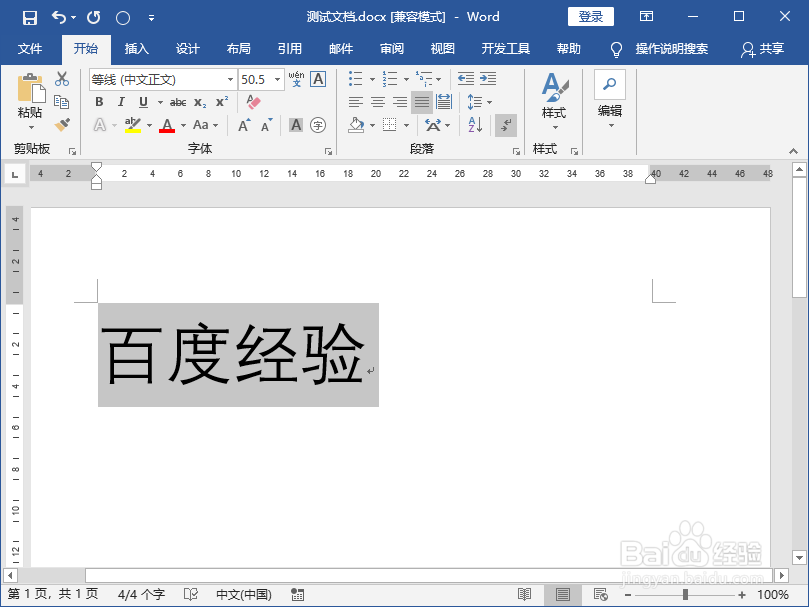Center the paragraph text
The width and height of the screenshot is (809, 607).
[378, 102]
